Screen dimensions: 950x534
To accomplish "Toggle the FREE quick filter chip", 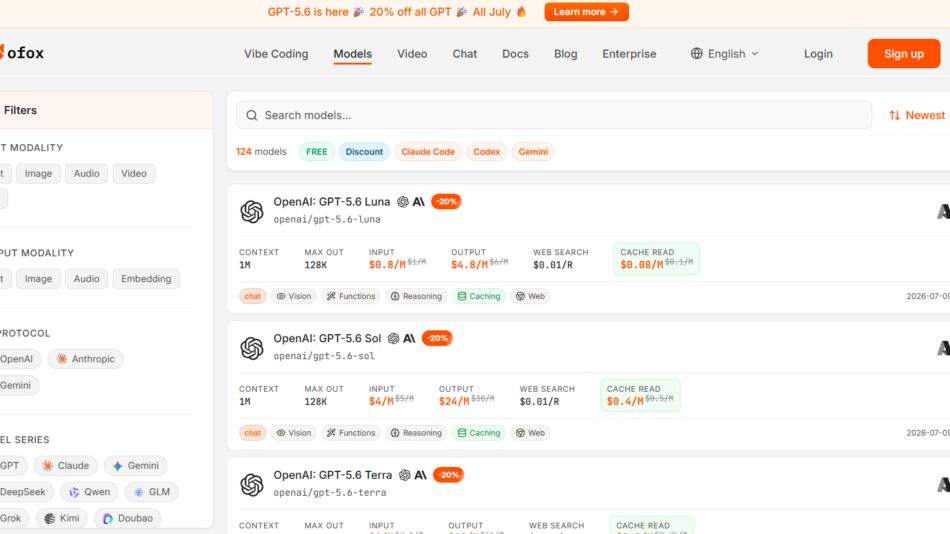I will [316, 152].
